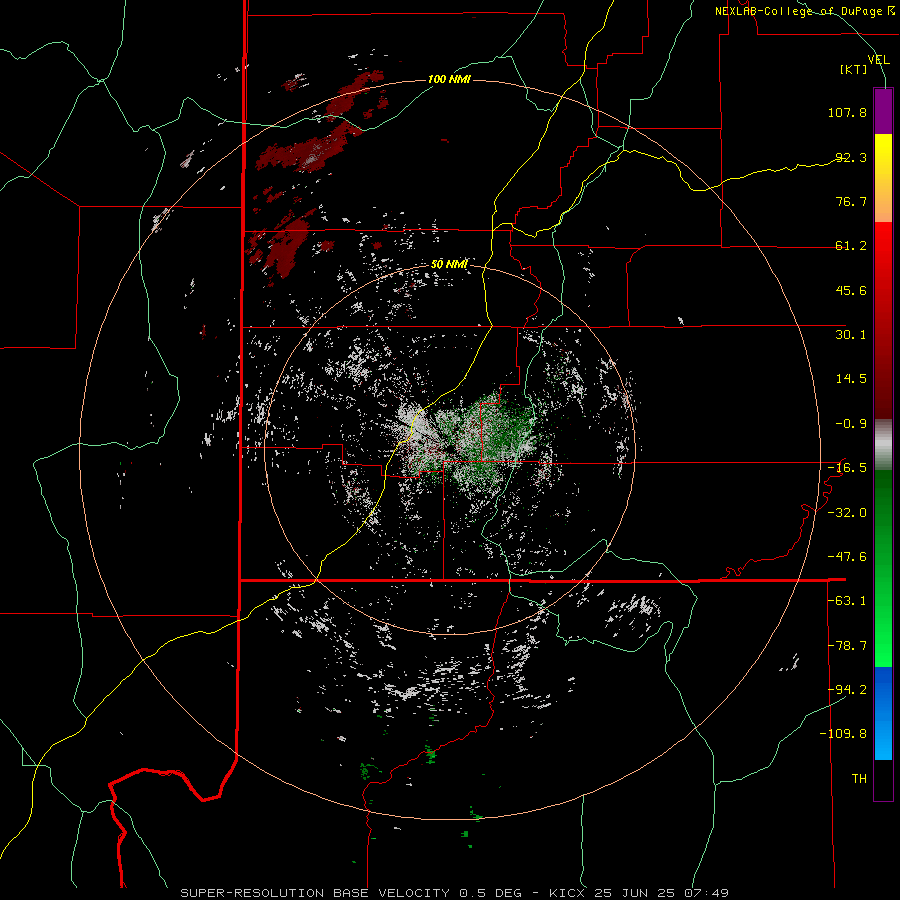
Task: Select the -47.6 velocity scale value
Action: tap(847, 557)
